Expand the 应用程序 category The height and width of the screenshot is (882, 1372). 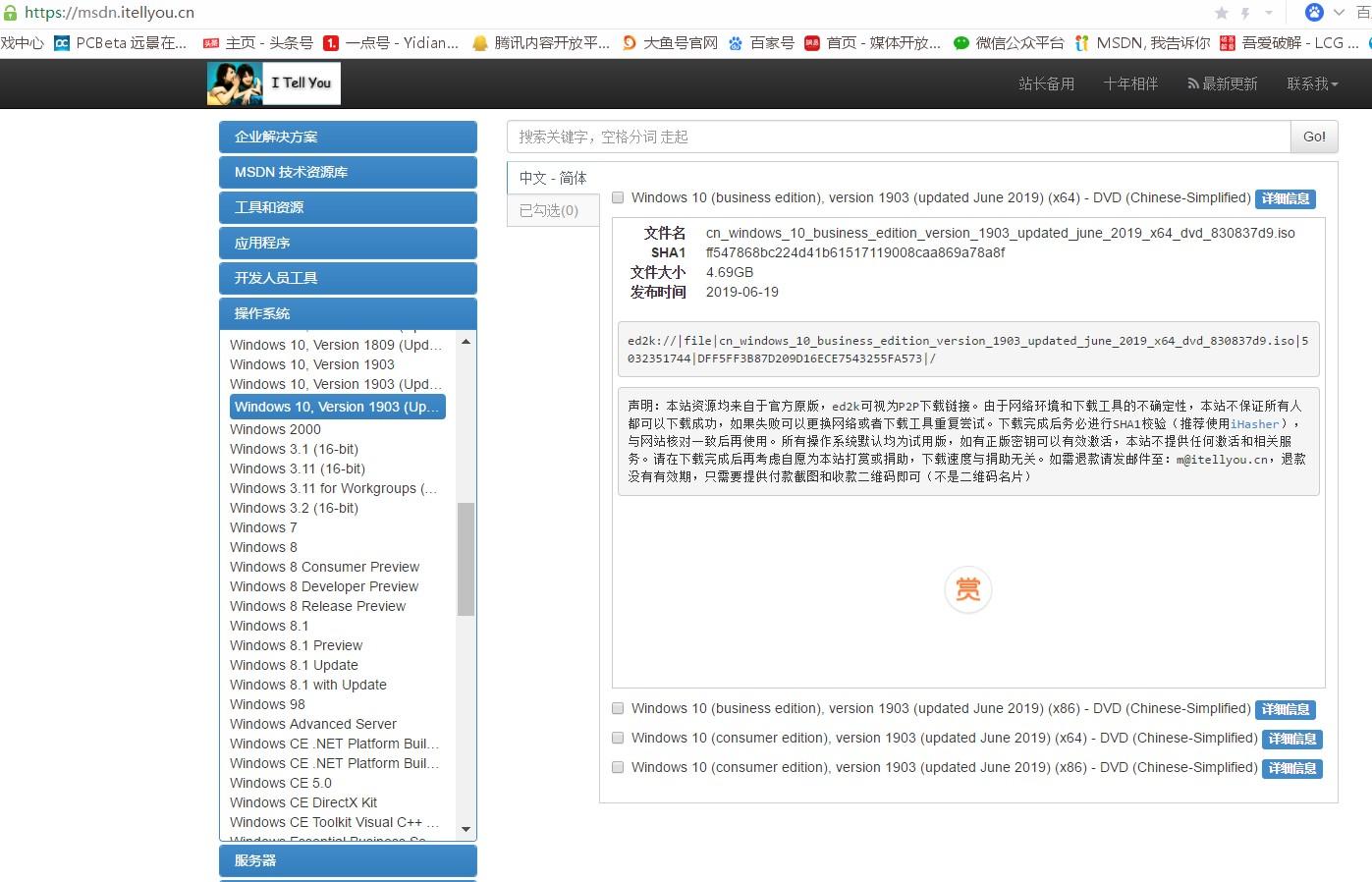point(348,243)
